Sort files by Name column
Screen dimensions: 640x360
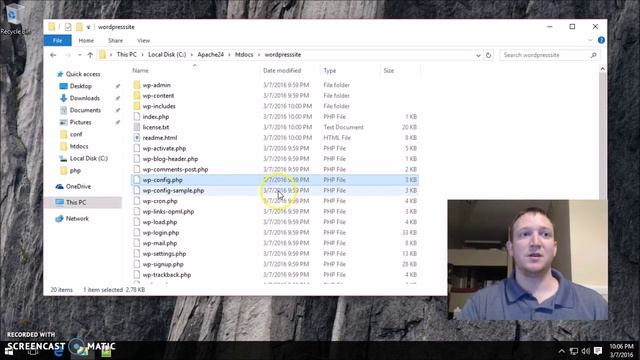(140, 71)
